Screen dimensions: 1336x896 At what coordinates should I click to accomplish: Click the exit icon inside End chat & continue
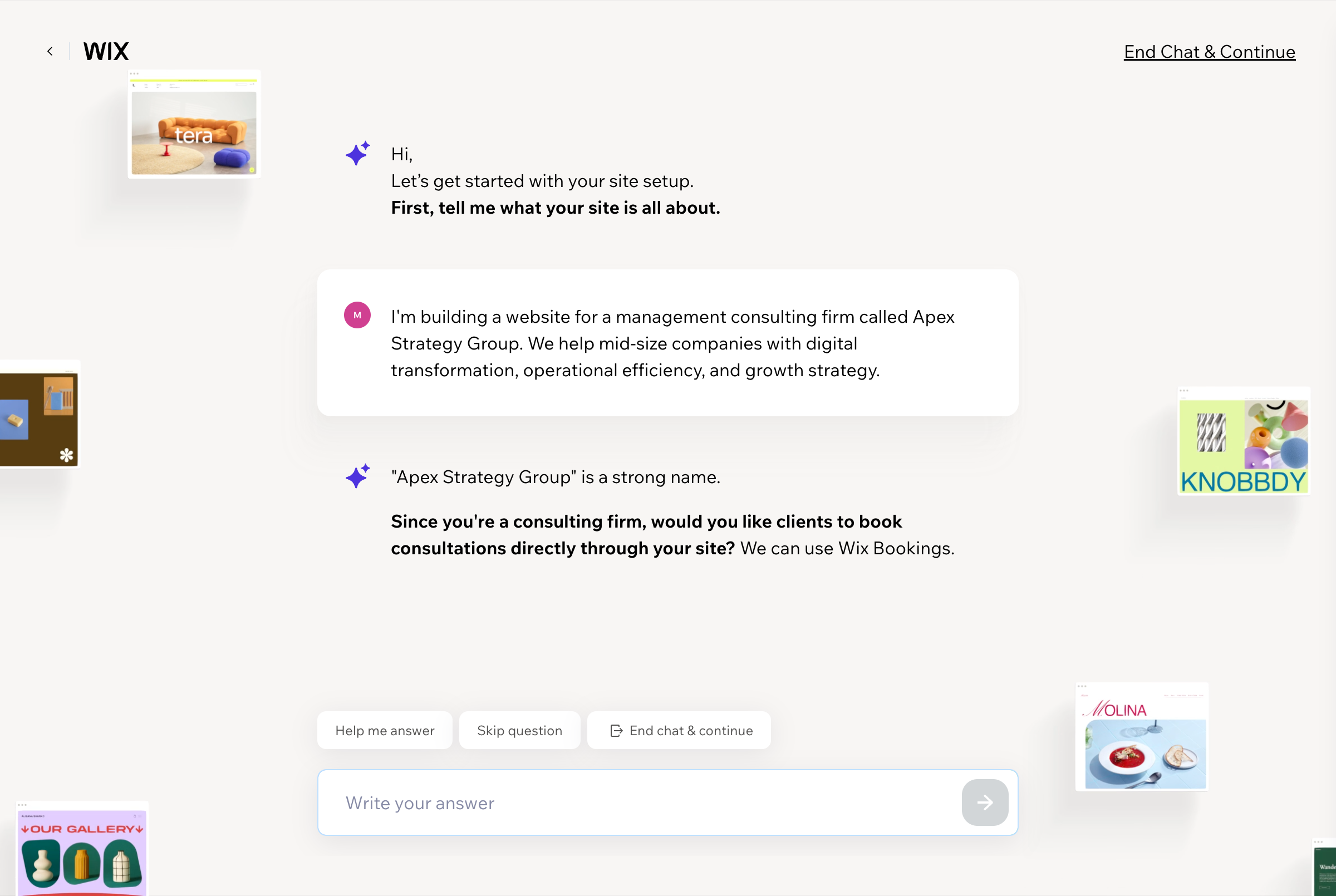pyautogui.click(x=616, y=730)
